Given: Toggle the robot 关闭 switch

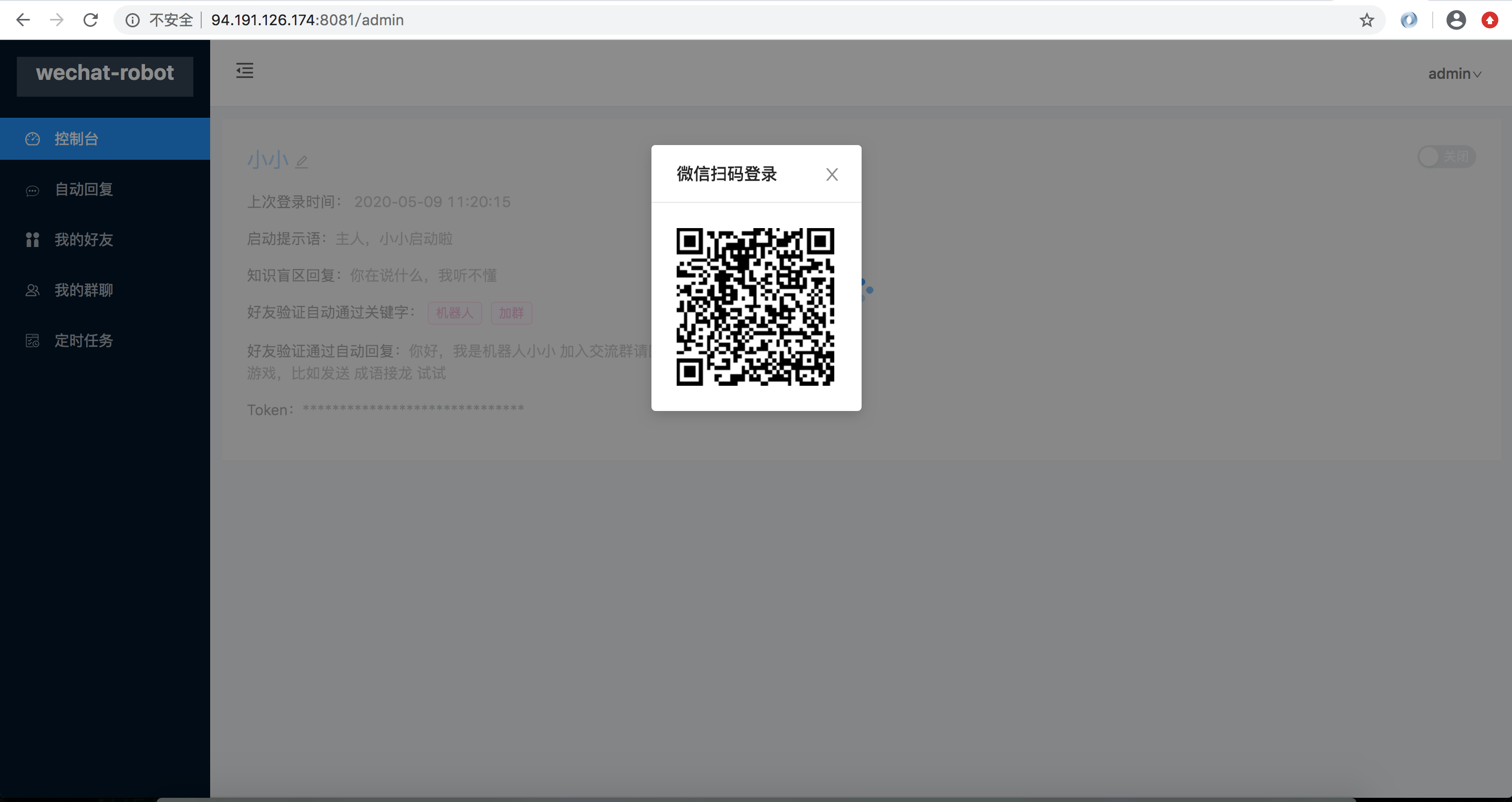Looking at the screenshot, I should pyautogui.click(x=1446, y=157).
